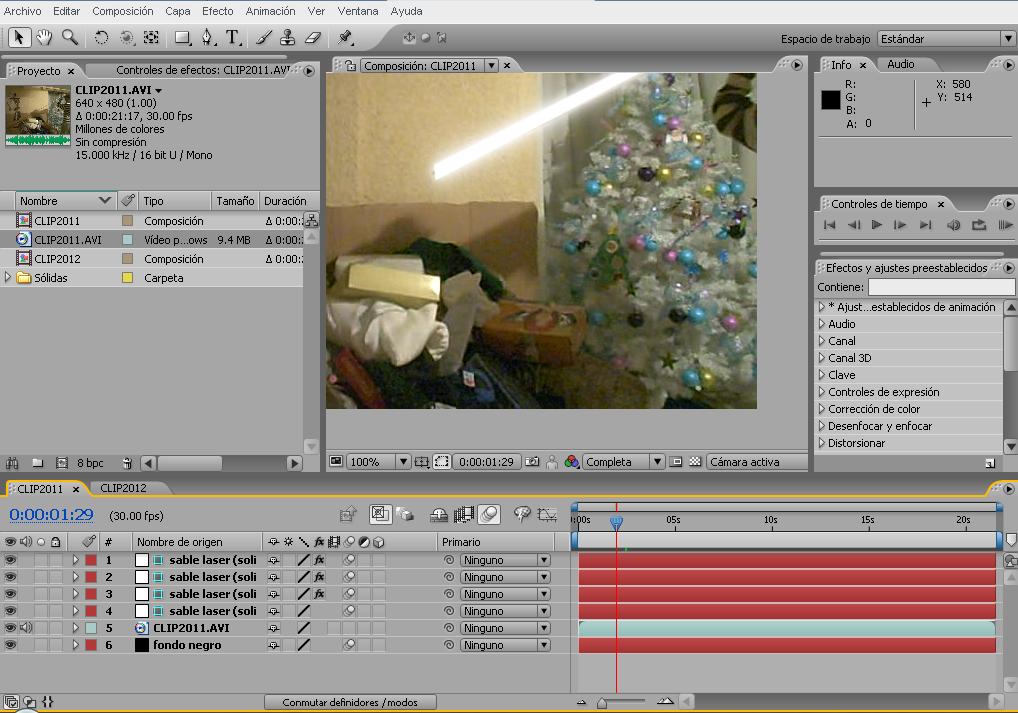Open the Espacio de trabajo Estándar dropdown
Viewport: 1018px width, 713px height.
[946, 39]
